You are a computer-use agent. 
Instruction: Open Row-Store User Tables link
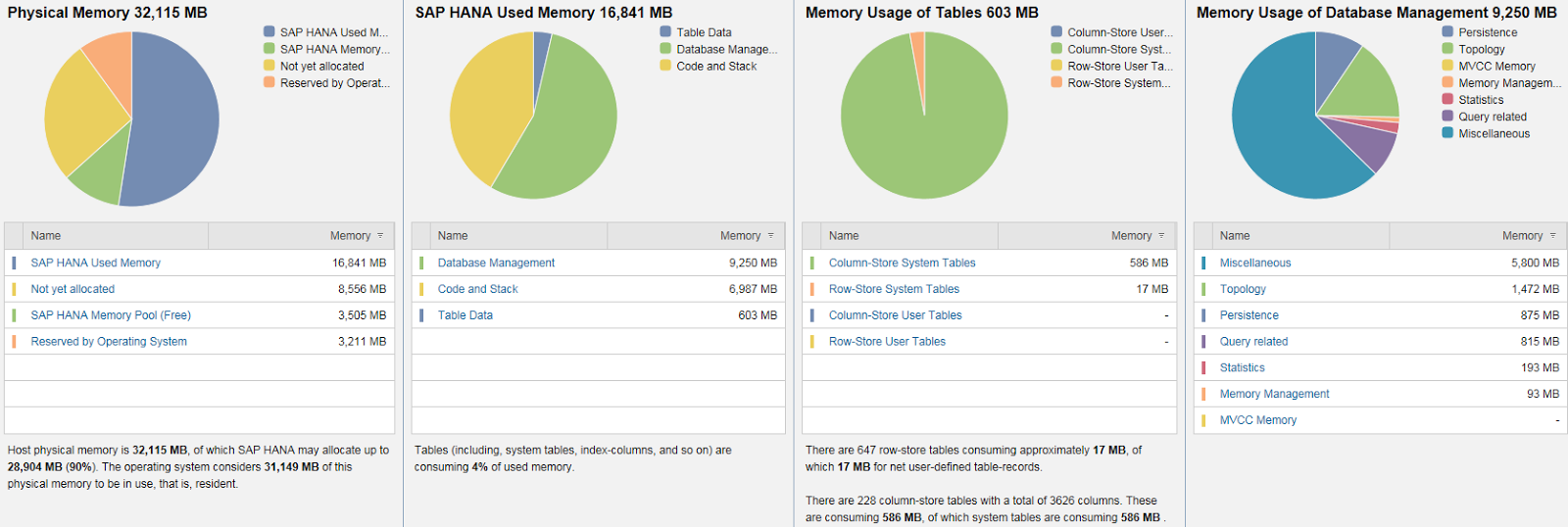[x=887, y=342]
